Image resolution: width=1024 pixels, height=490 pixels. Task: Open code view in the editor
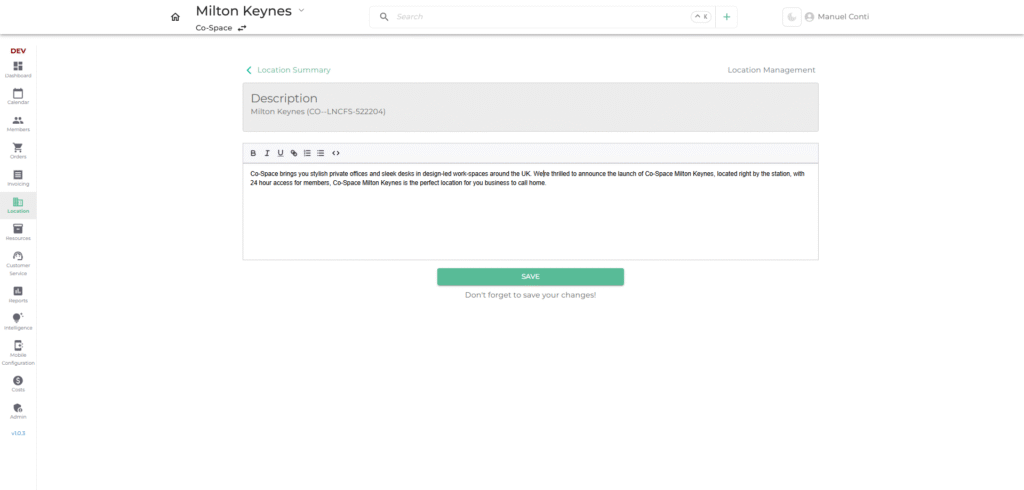pos(336,153)
